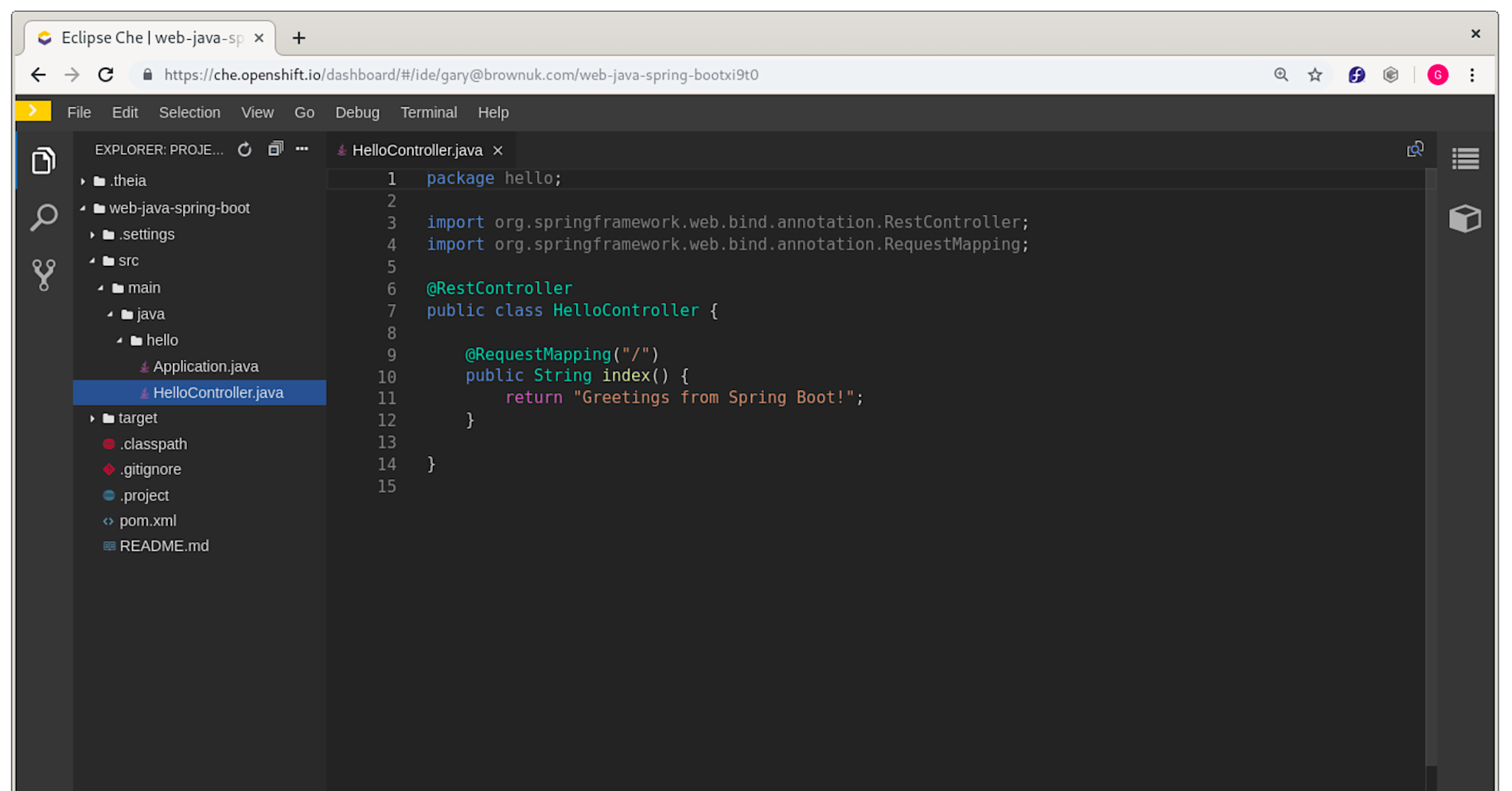Click the browser address bar URL
The image size is (1512, 791).
462,75
